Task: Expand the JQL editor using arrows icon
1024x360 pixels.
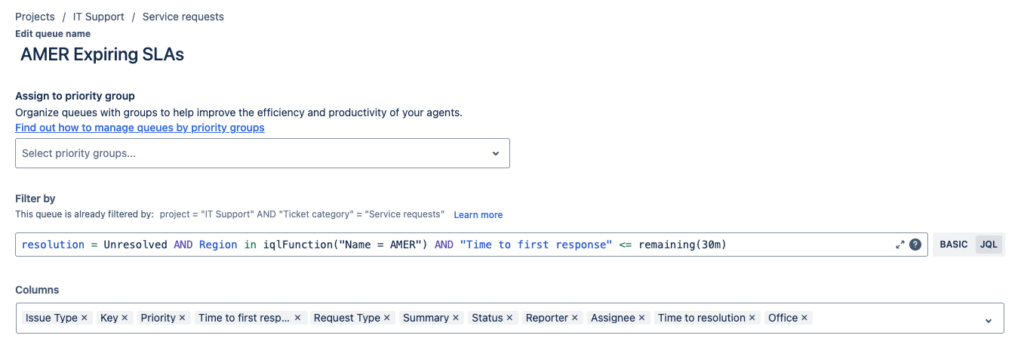Action: click(x=900, y=244)
